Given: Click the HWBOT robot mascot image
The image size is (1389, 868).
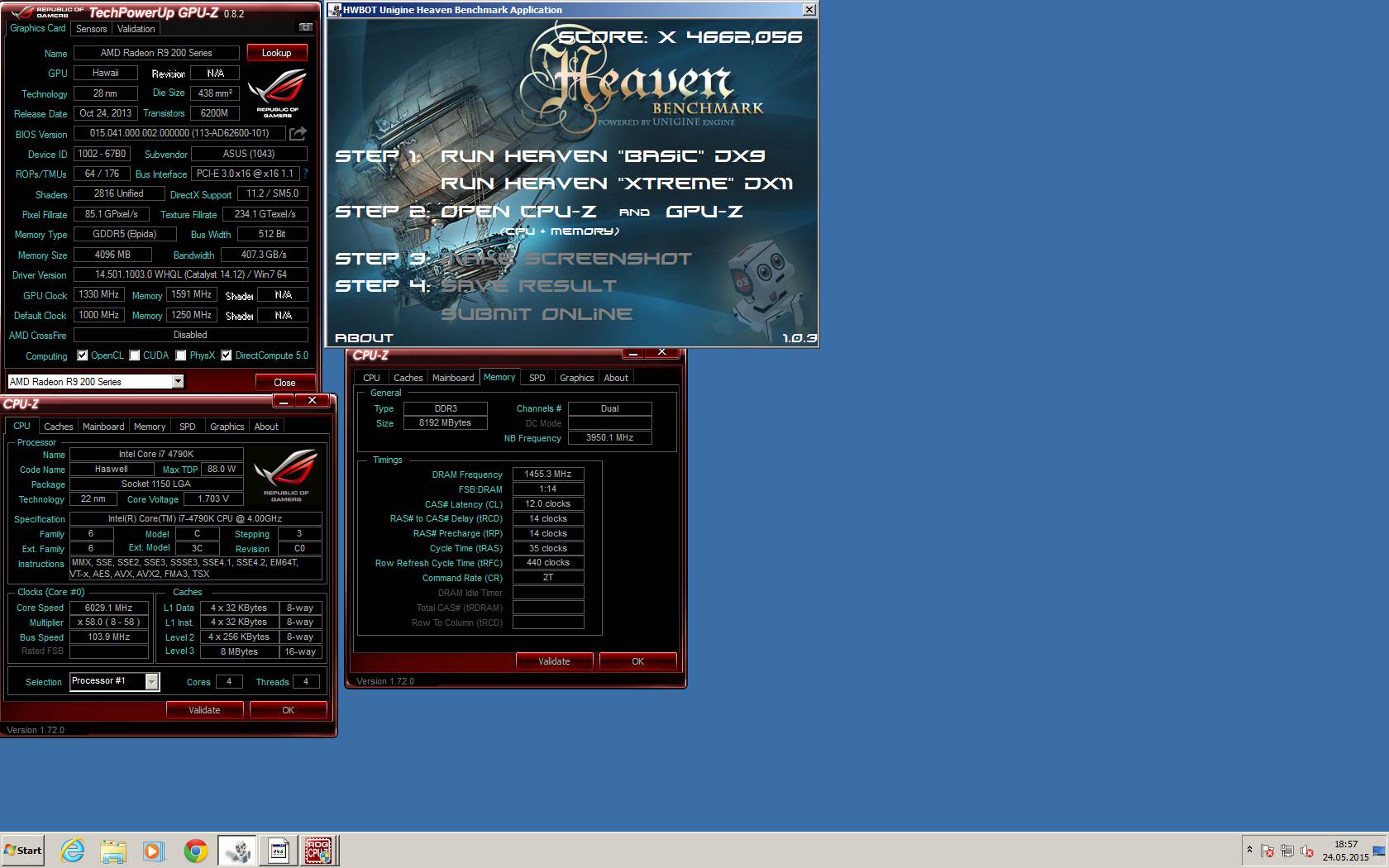Looking at the screenshot, I should point(763,289).
